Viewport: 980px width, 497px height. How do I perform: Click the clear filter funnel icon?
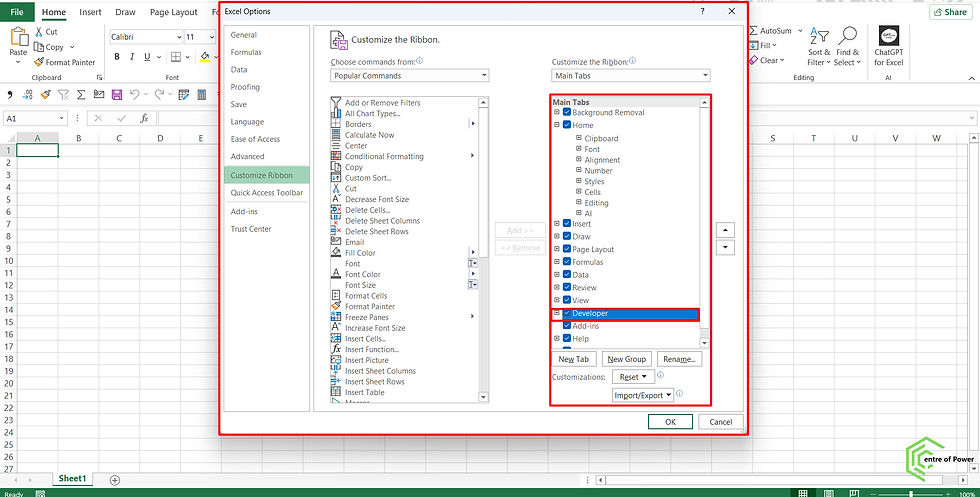[x=63, y=95]
